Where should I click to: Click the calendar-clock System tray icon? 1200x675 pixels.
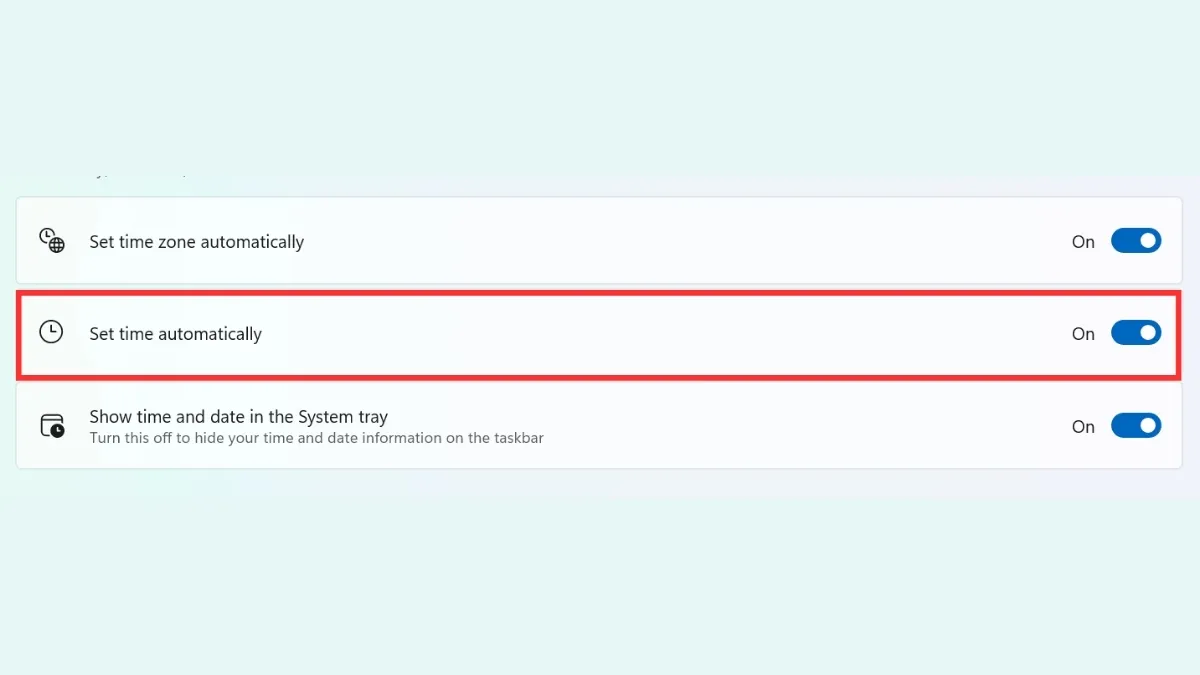(51, 424)
